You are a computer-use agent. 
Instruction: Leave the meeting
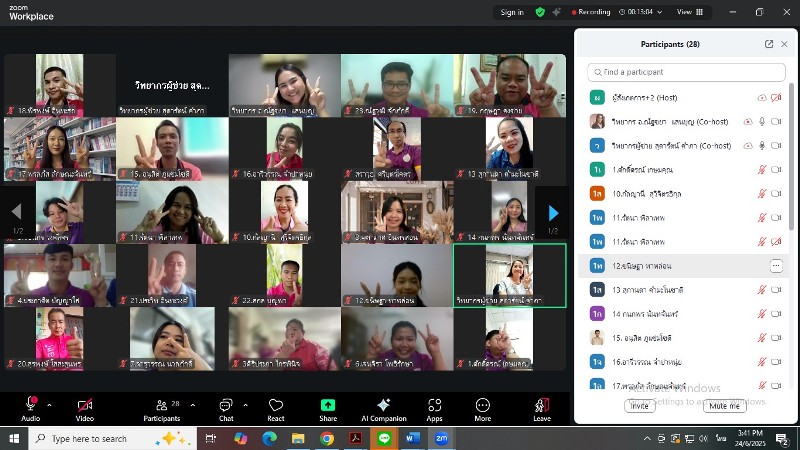coord(542,409)
